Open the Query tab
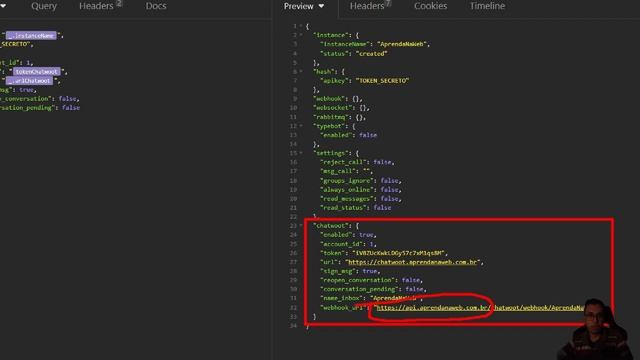 tap(44, 6)
